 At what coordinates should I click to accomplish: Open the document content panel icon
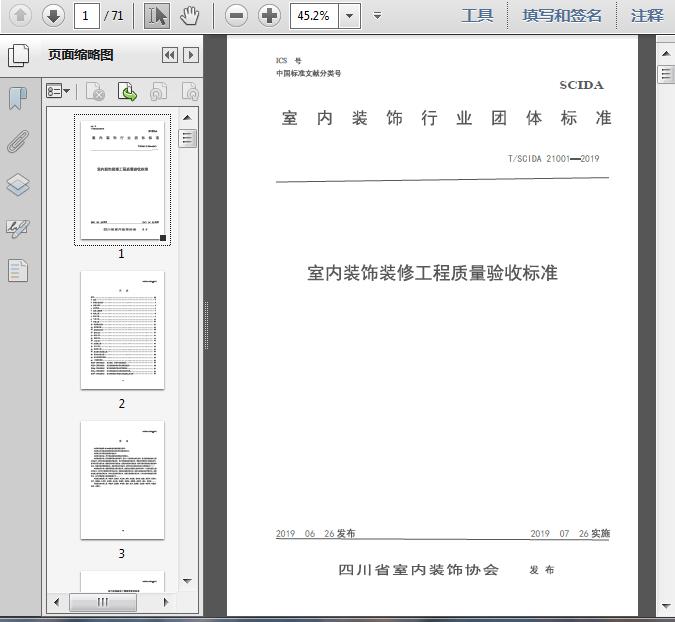18,271
